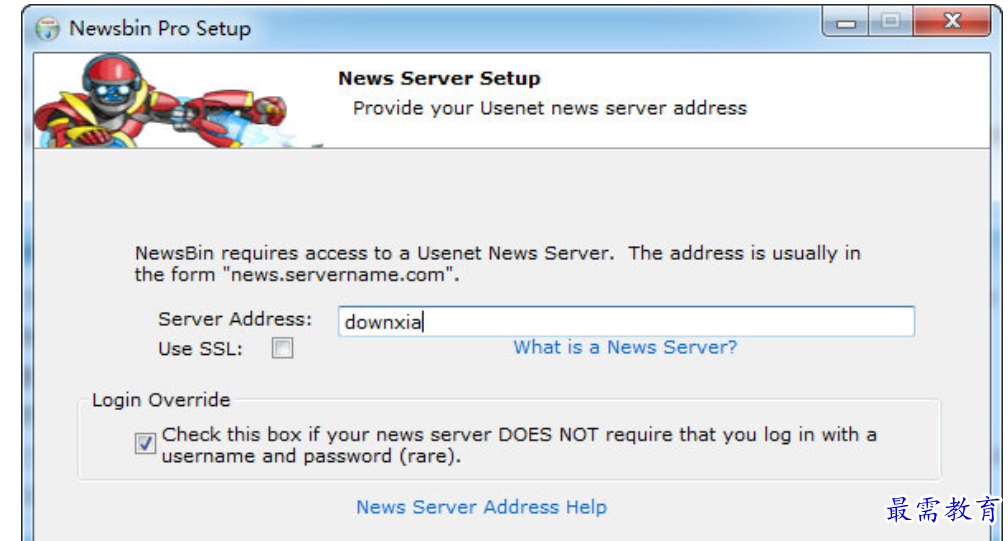Close the Newsbin Pro Setup window

[952, 22]
